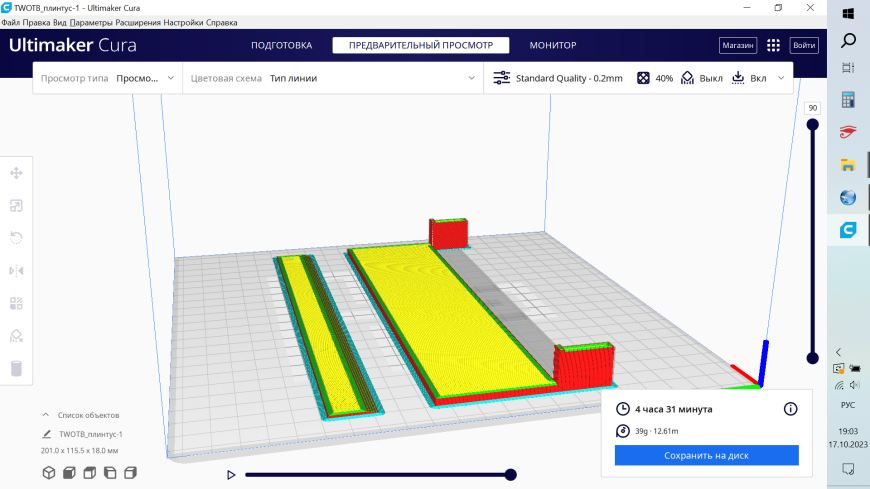Viewport: 870px width, 489px height.
Task: Select the Move tool in left toolbar
Action: (x=16, y=173)
